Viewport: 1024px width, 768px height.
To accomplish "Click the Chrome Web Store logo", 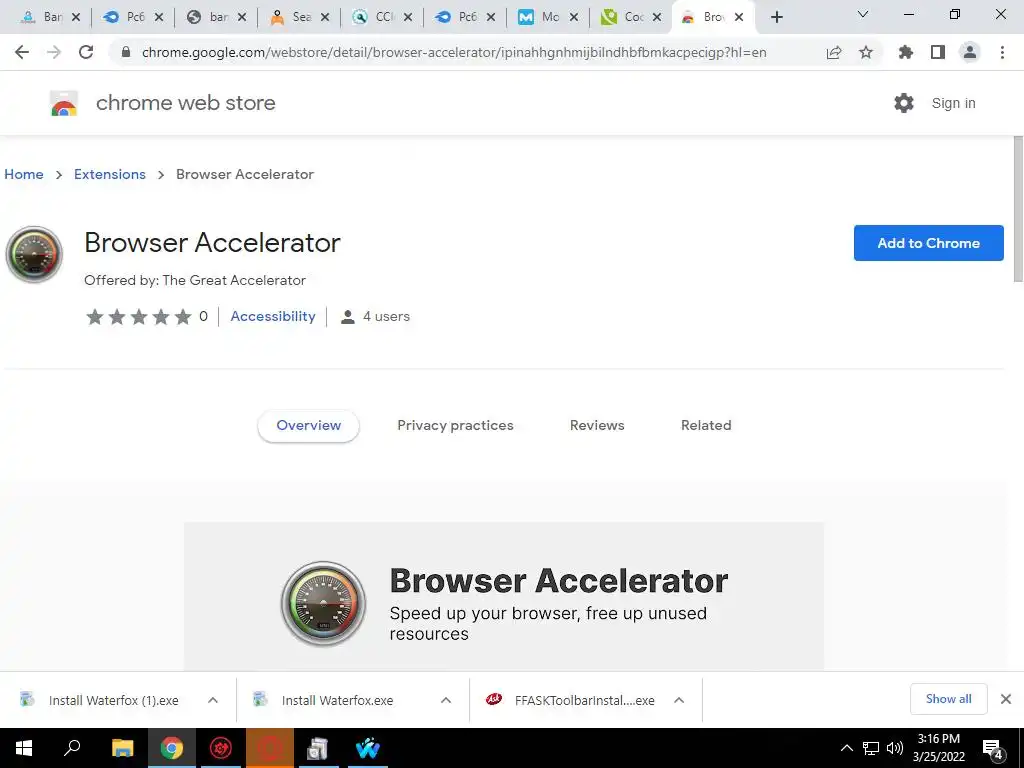I will [64, 103].
